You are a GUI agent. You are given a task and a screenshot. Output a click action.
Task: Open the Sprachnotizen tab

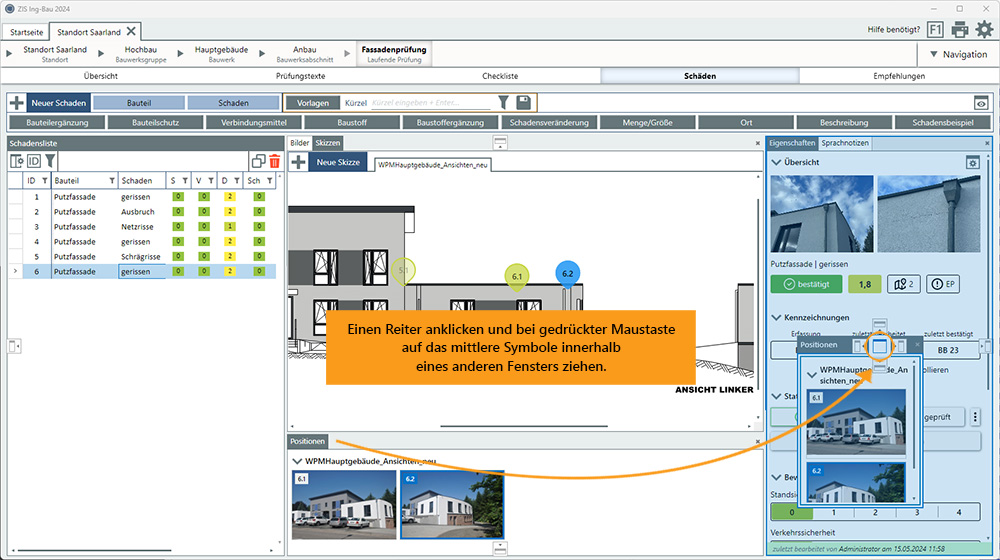tap(845, 143)
